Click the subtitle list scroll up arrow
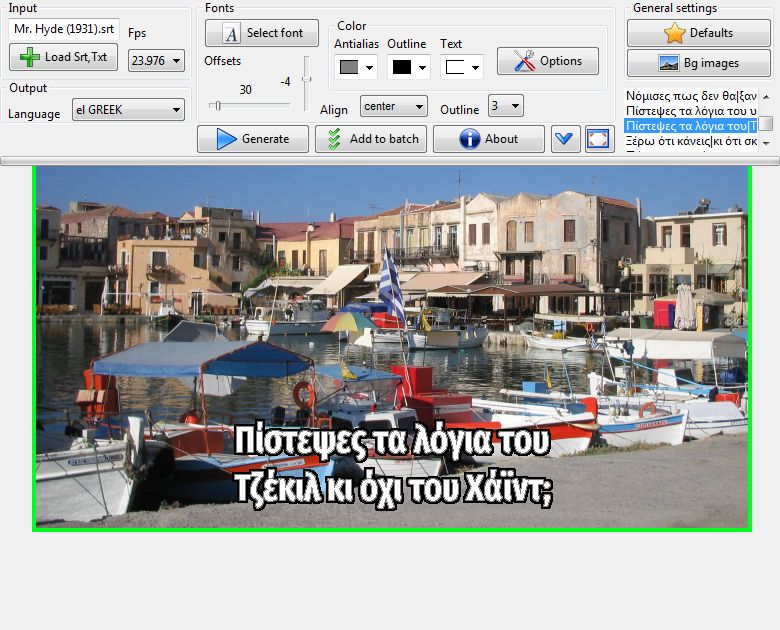This screenshot has width=780, height=630. tap(766, 97)
